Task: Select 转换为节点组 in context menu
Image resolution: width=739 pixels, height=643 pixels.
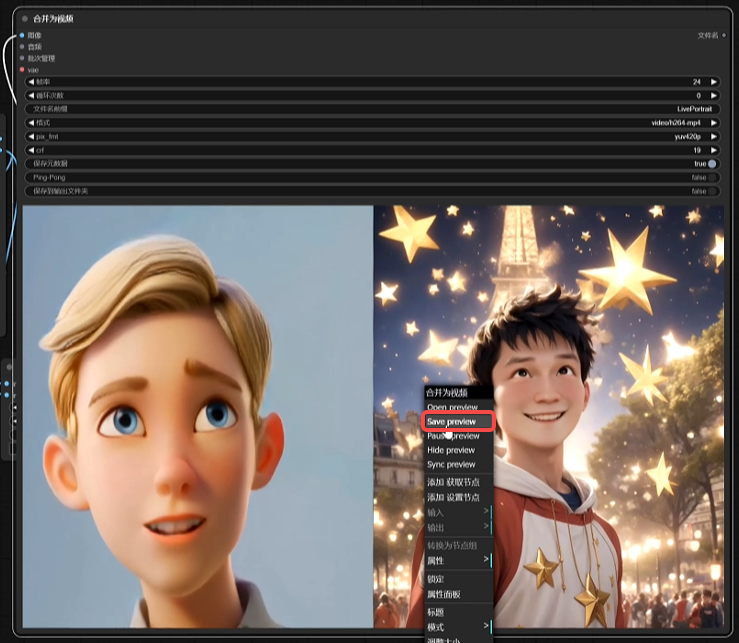Action: point(459,545)
